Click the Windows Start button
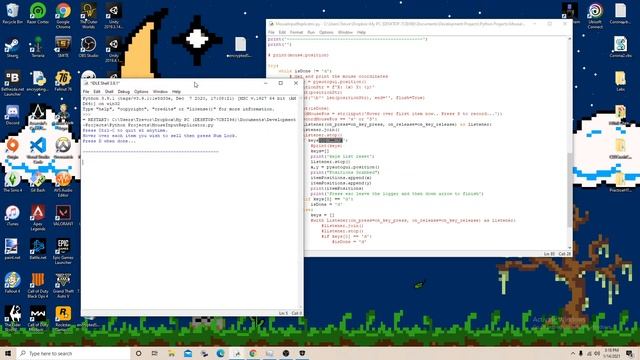Viewport: 640px width, 360px height. 8,353
